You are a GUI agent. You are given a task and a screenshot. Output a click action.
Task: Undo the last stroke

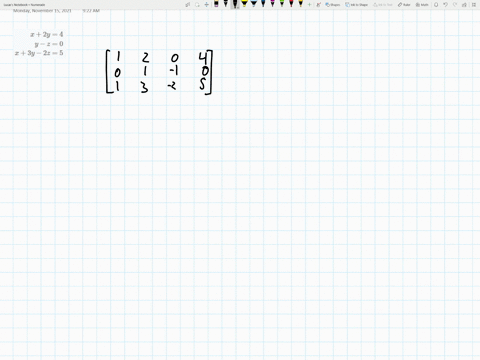point(445,5)
